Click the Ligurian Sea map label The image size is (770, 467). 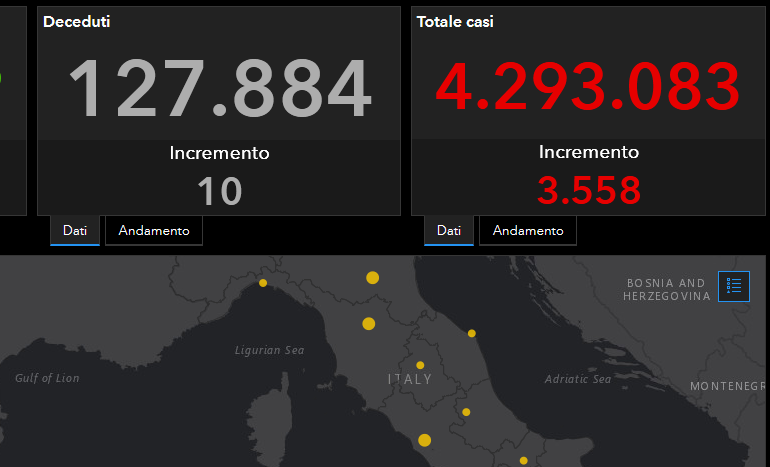point(269,351)
